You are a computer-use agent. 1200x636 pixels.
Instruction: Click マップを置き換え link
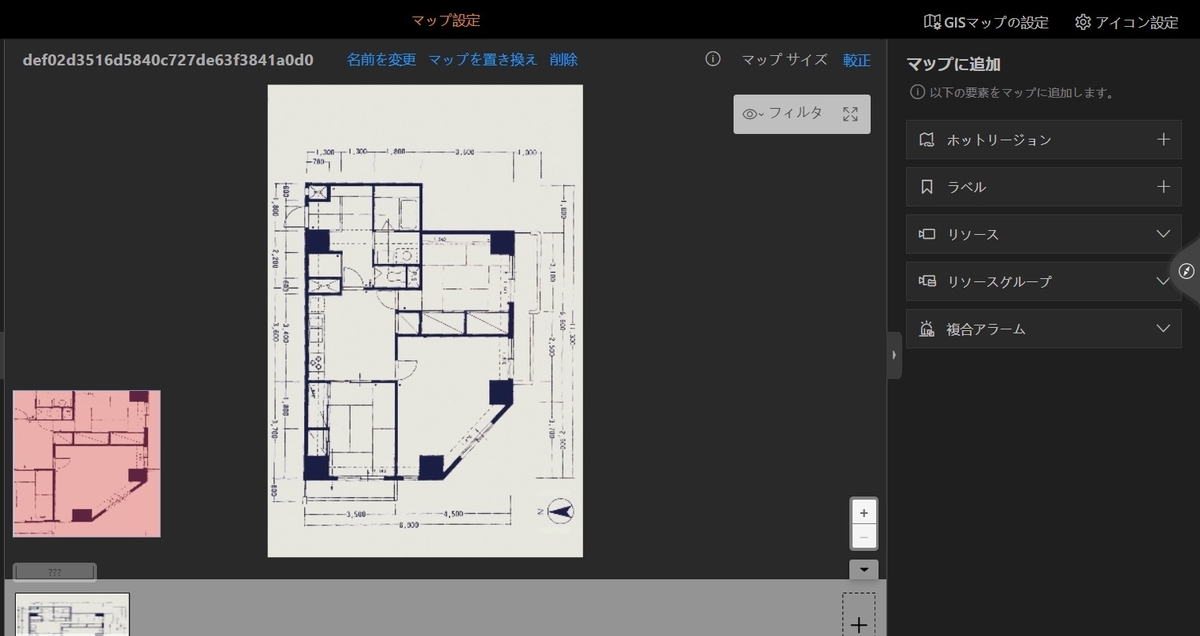(x=483, y=60)
